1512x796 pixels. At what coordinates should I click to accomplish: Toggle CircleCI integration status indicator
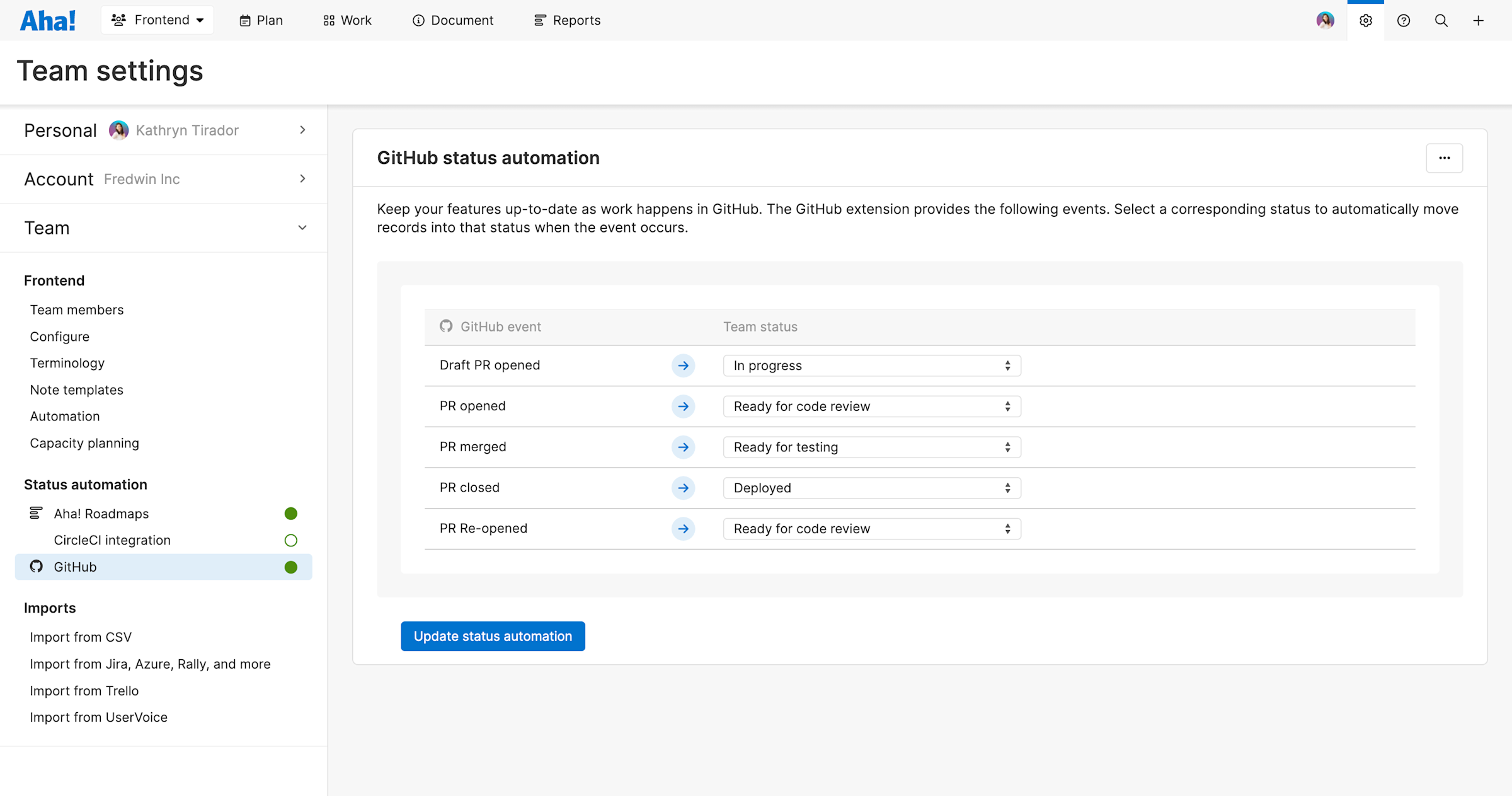[x=290, y=540]
